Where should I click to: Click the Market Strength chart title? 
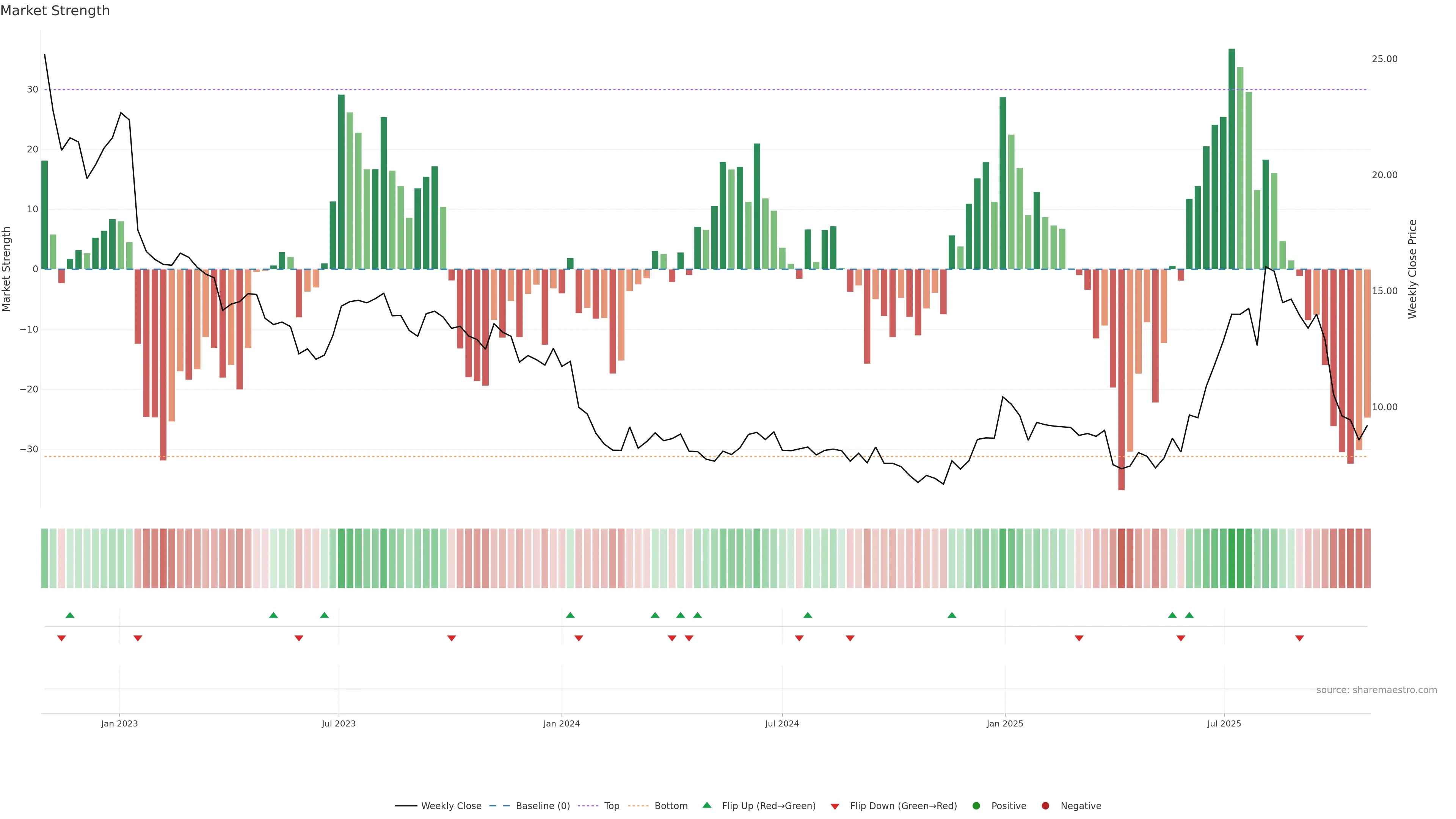(x=55, y=11)
